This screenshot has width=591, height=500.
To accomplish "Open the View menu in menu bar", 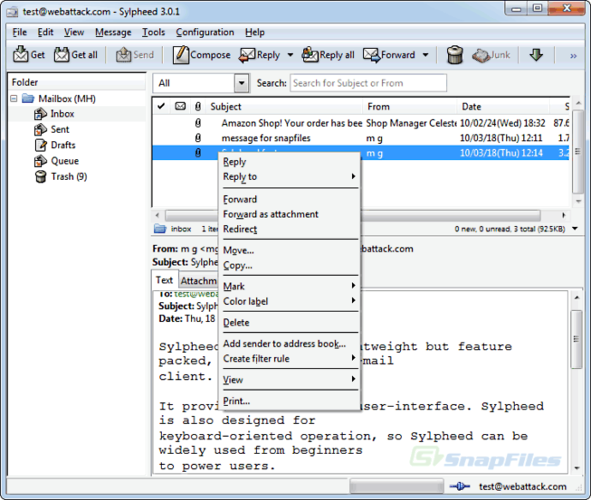I will point(74,32).
